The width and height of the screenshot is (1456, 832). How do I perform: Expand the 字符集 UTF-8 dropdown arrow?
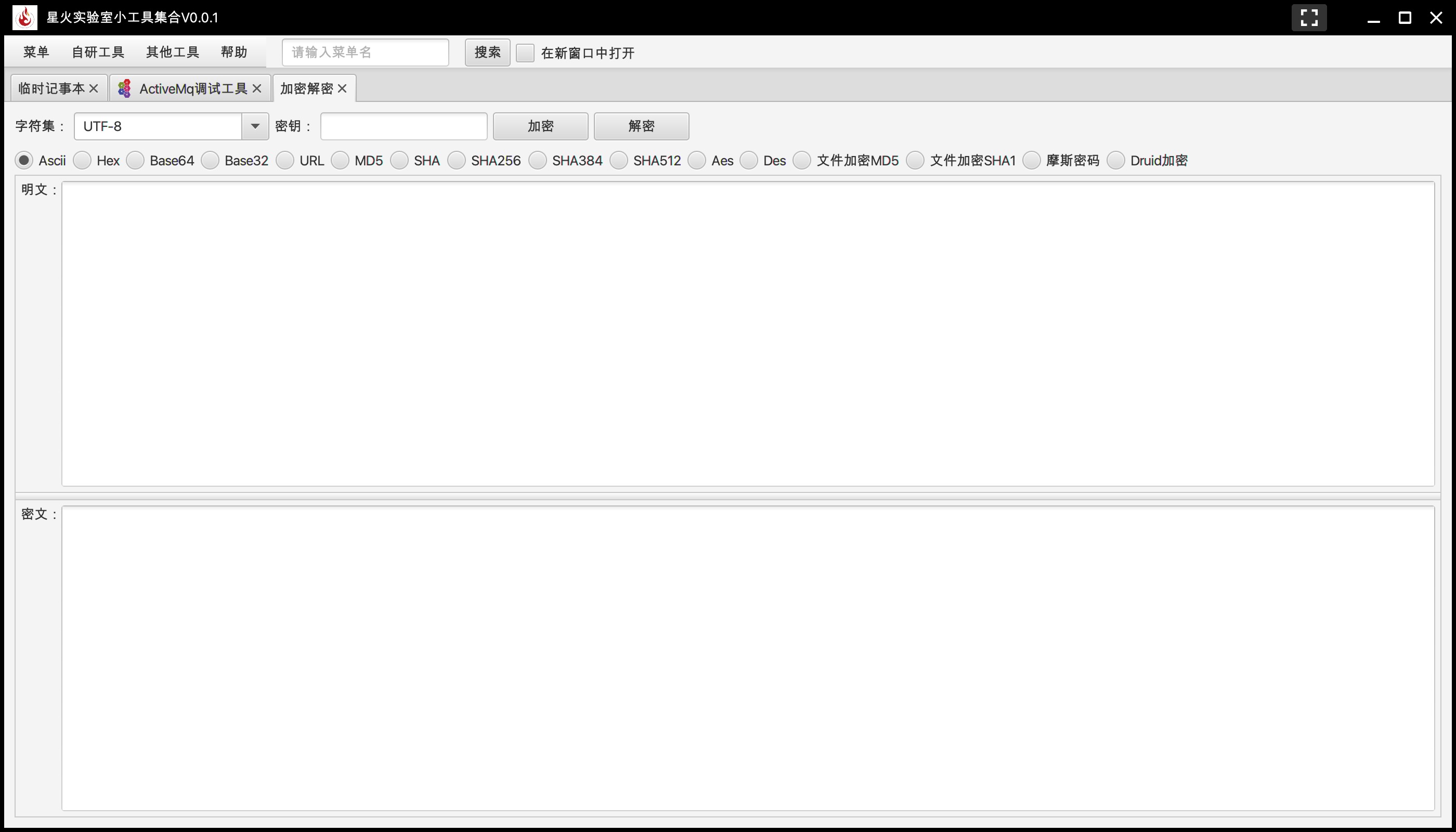click(x=255, y=126)
